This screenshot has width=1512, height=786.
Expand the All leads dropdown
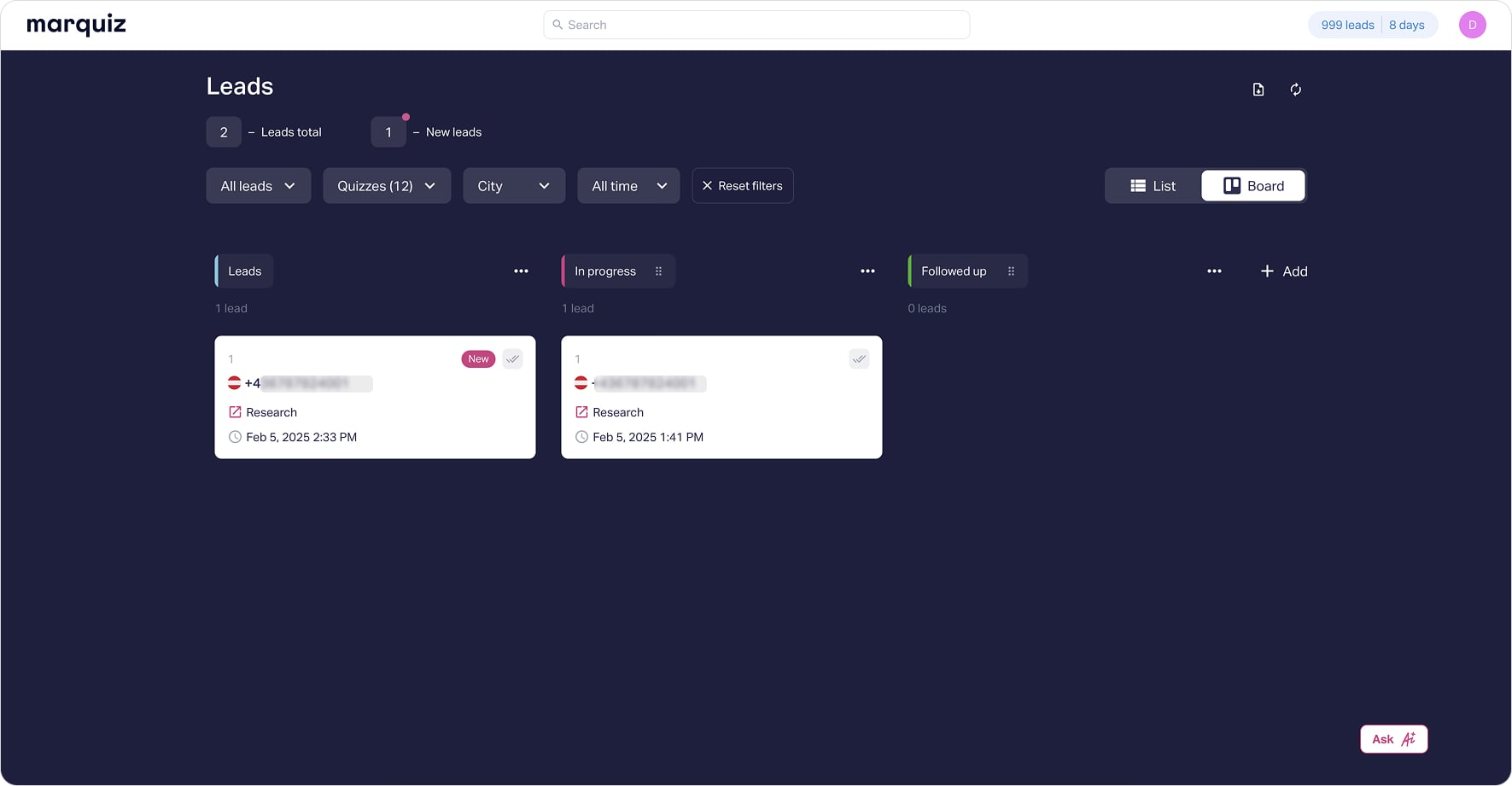(258, 186)
